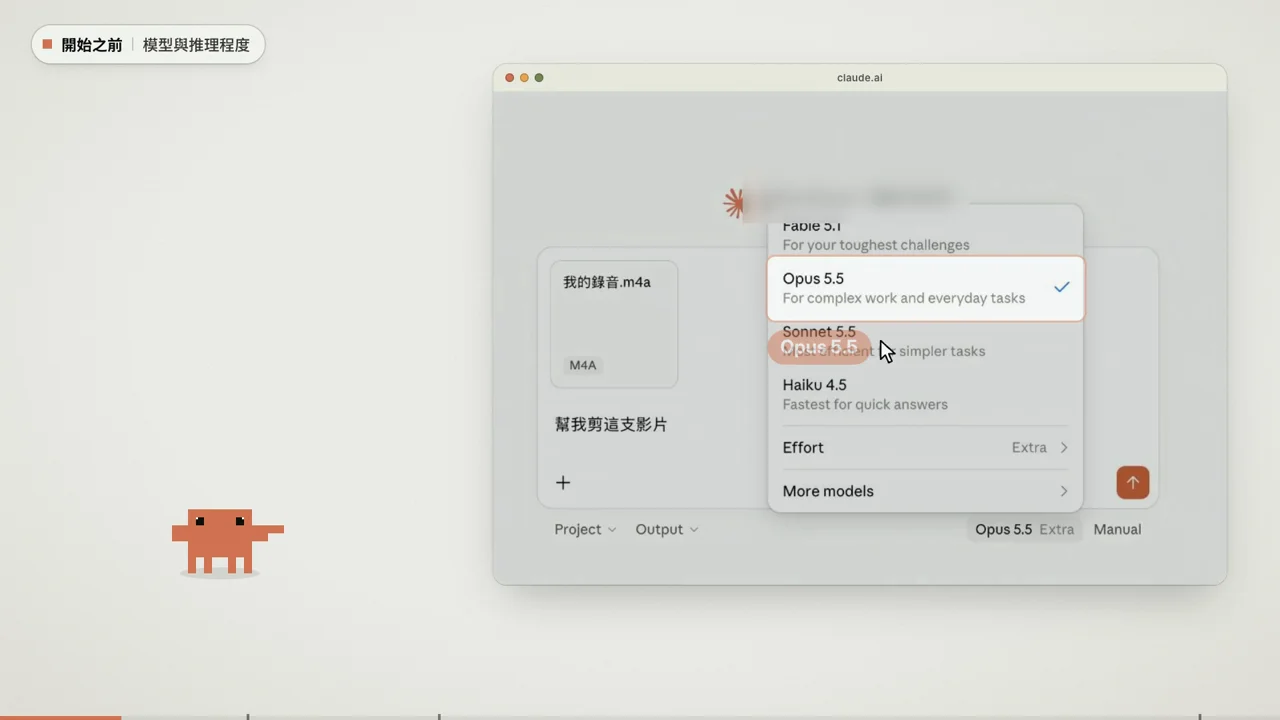Click the Manual button

pos(1117,529)
